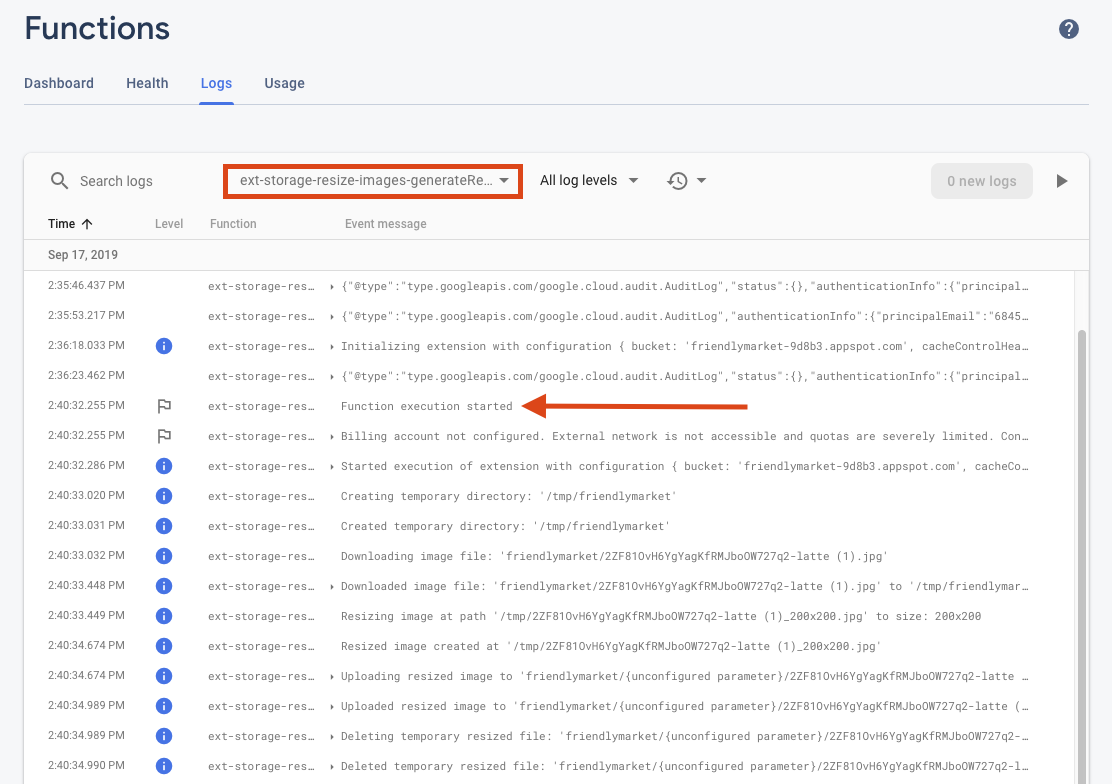Expand the first AuditLog entry at 2:35:46
Screen dimensions: 1112x784
point(332,287)
